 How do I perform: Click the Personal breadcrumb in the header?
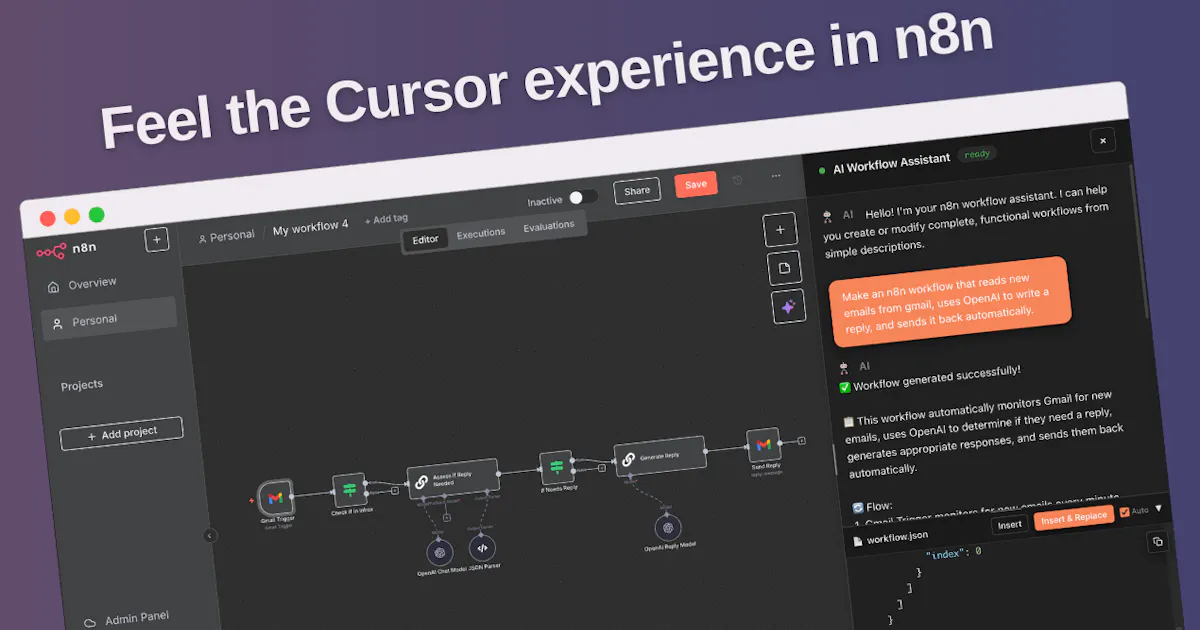[x=226, y=237]
